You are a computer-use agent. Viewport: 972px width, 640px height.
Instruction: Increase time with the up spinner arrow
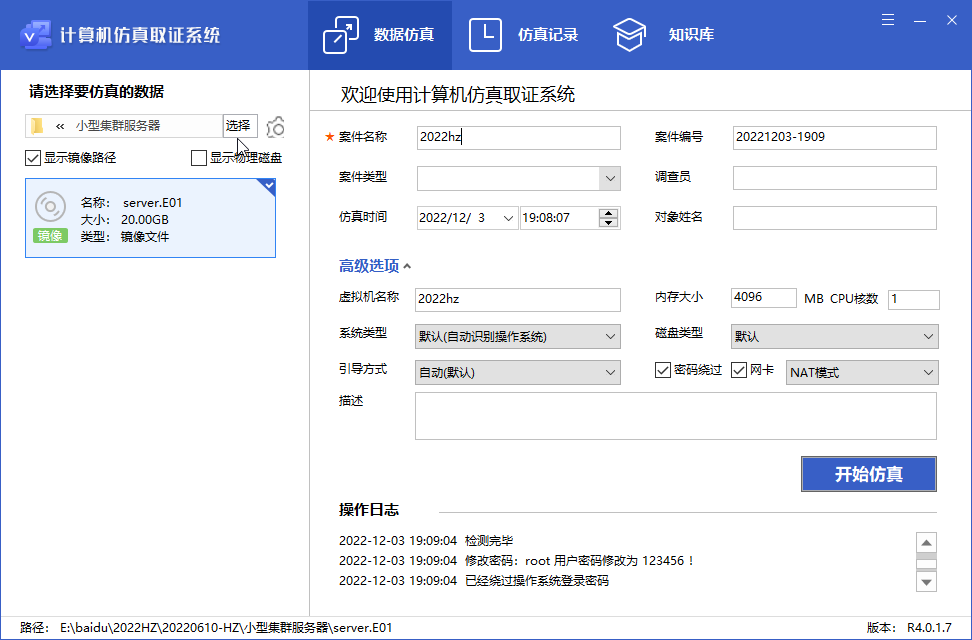pyautogui.click(x=609, y=213)
